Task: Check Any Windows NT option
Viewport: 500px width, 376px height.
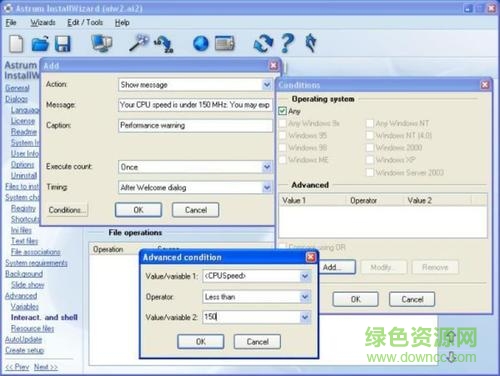Action: coord(370,123)
